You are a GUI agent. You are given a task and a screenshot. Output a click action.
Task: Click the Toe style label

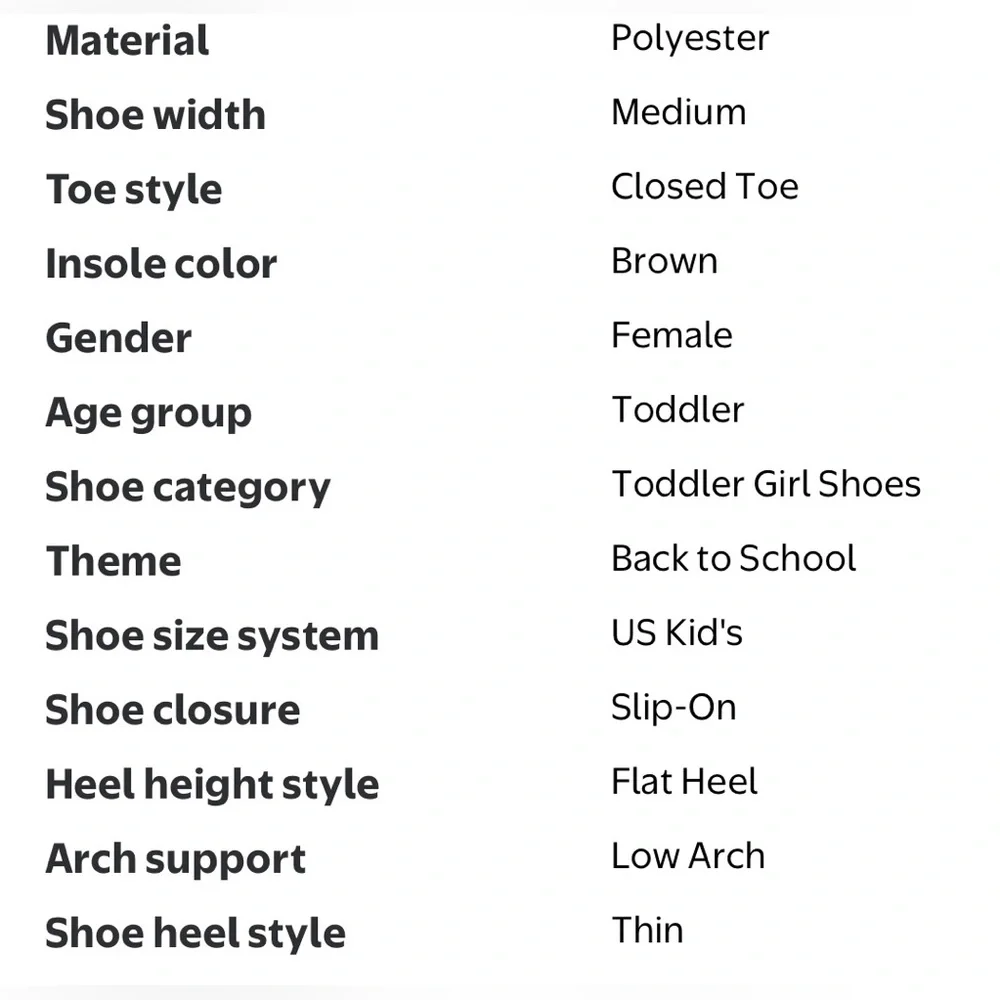click(x=134, y=191)
